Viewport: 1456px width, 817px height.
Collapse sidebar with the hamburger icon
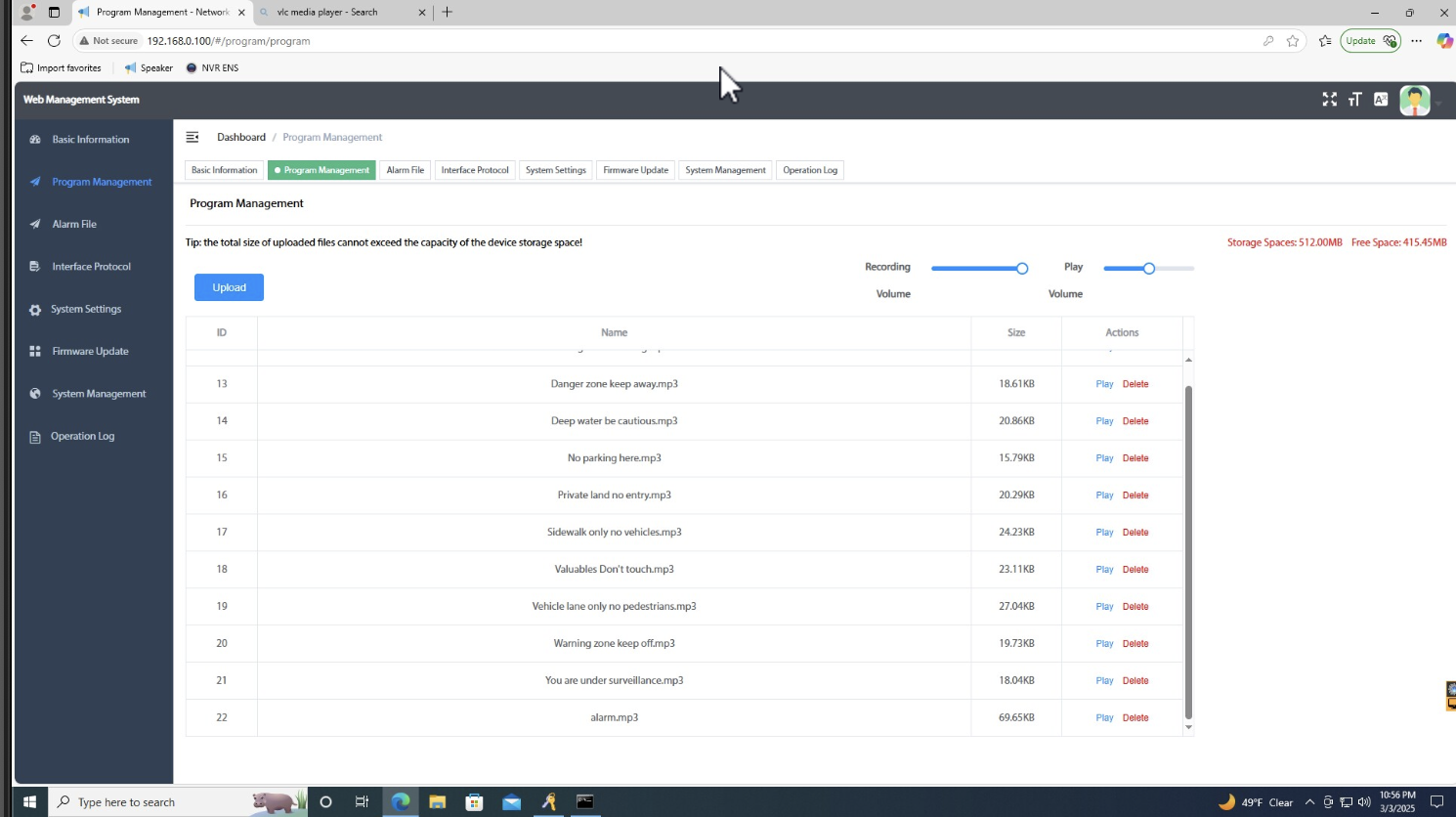[193, 137]
